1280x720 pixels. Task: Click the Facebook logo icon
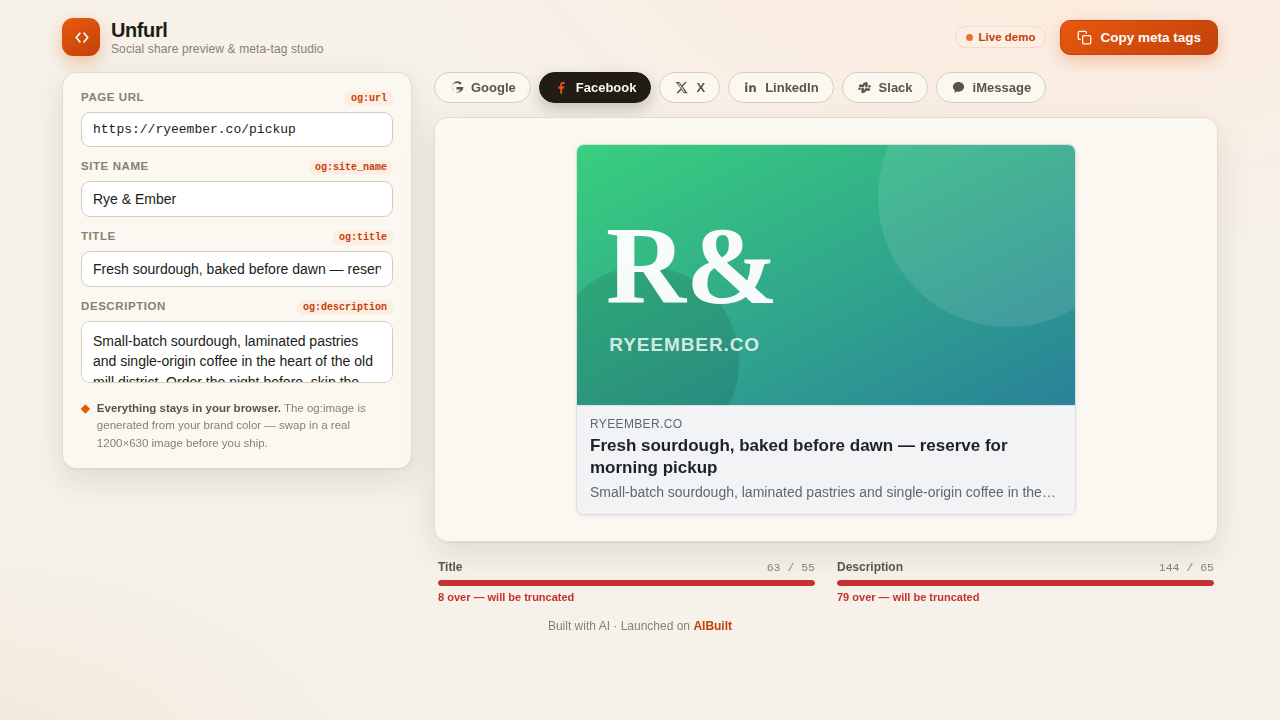561,88
